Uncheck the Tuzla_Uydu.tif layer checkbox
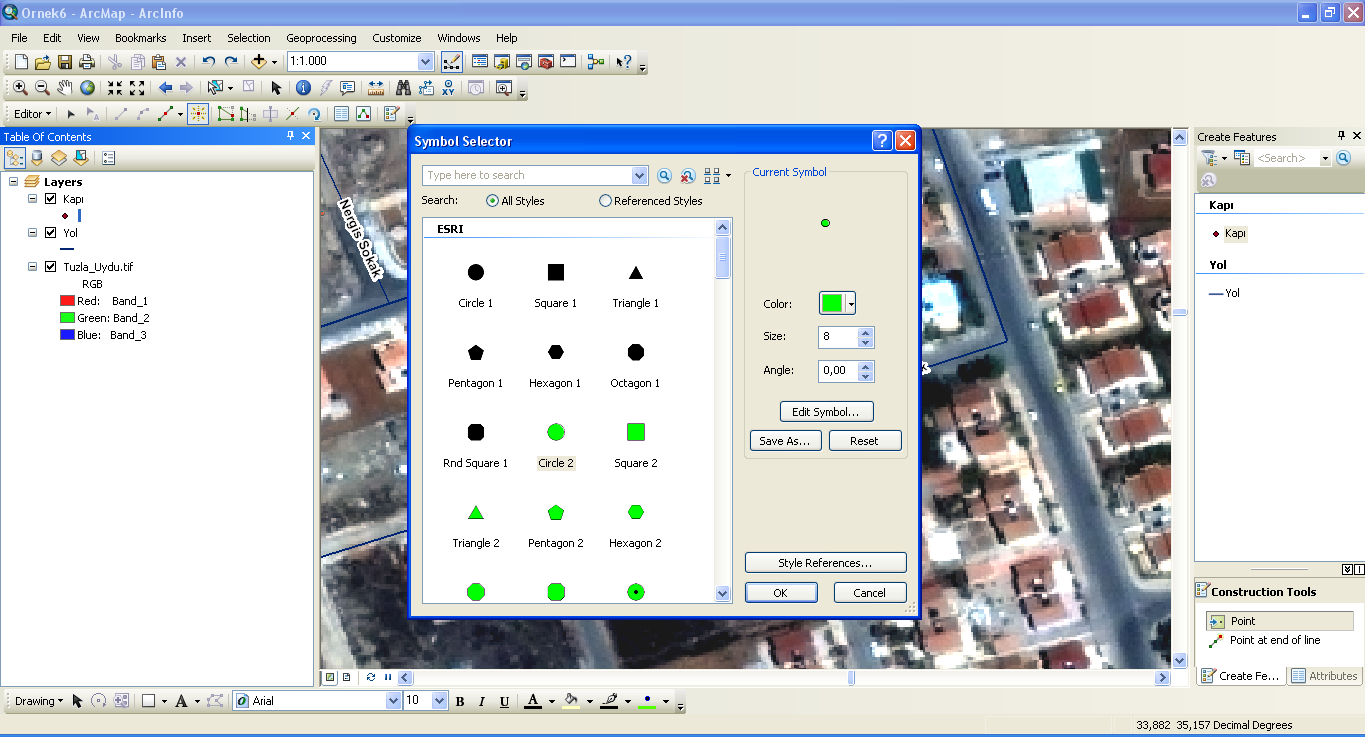The width and height of the screenshot is (1365, 737). [51, 267]
